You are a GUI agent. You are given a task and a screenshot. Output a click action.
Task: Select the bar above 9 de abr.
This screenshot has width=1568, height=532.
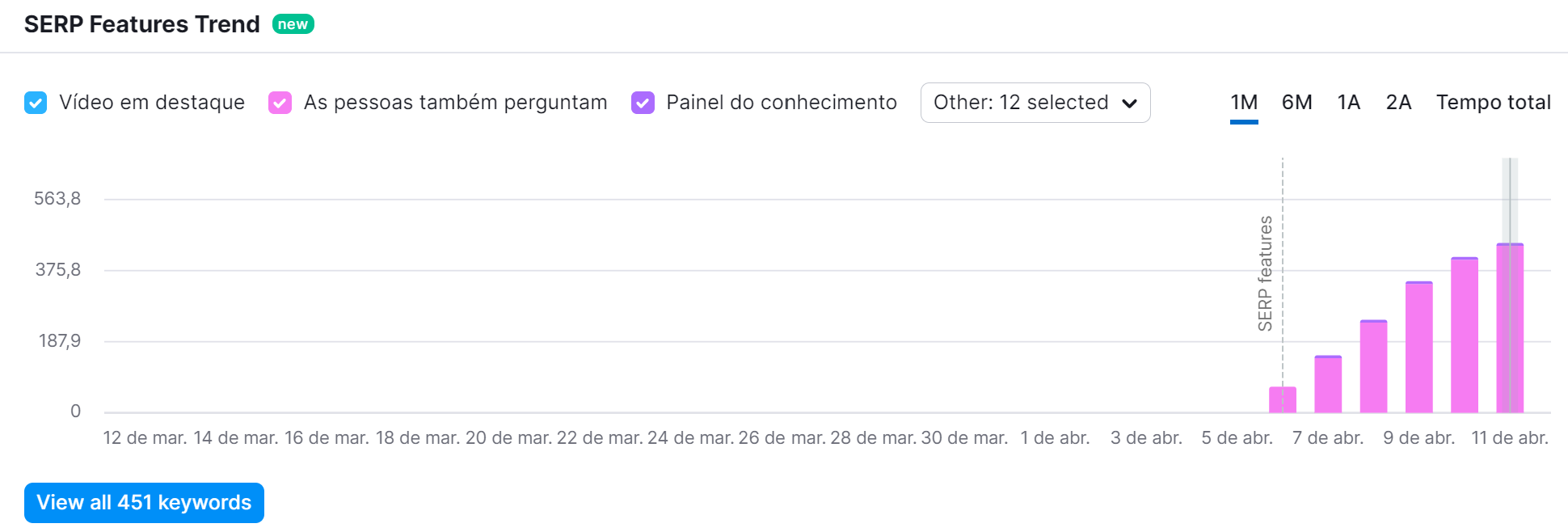point(1418,347)
